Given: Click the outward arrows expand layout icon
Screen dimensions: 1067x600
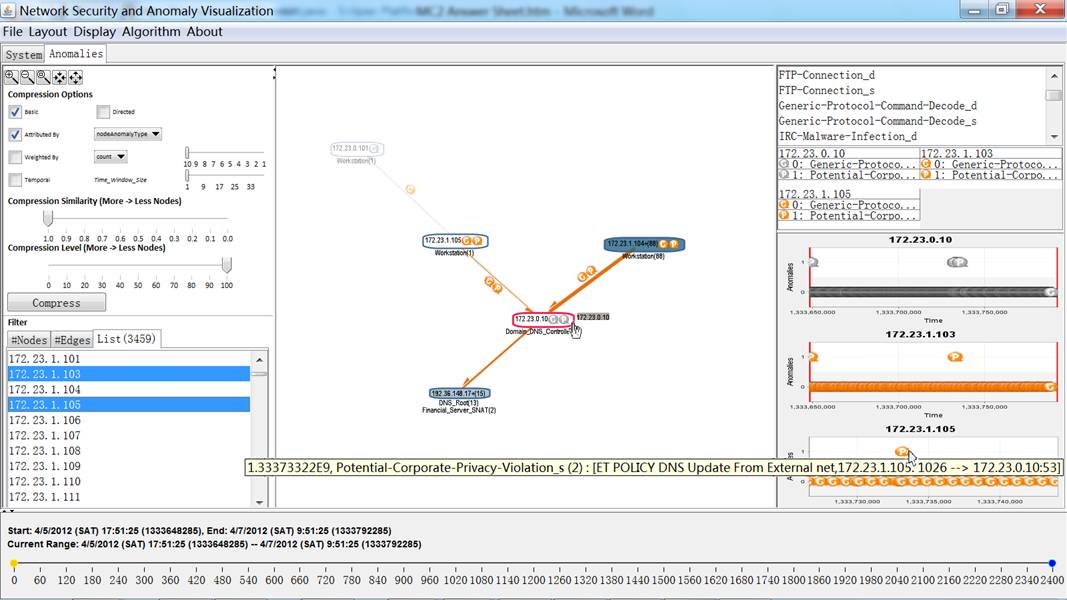Looking at the screenshot, I should click(x=76, y=77).
